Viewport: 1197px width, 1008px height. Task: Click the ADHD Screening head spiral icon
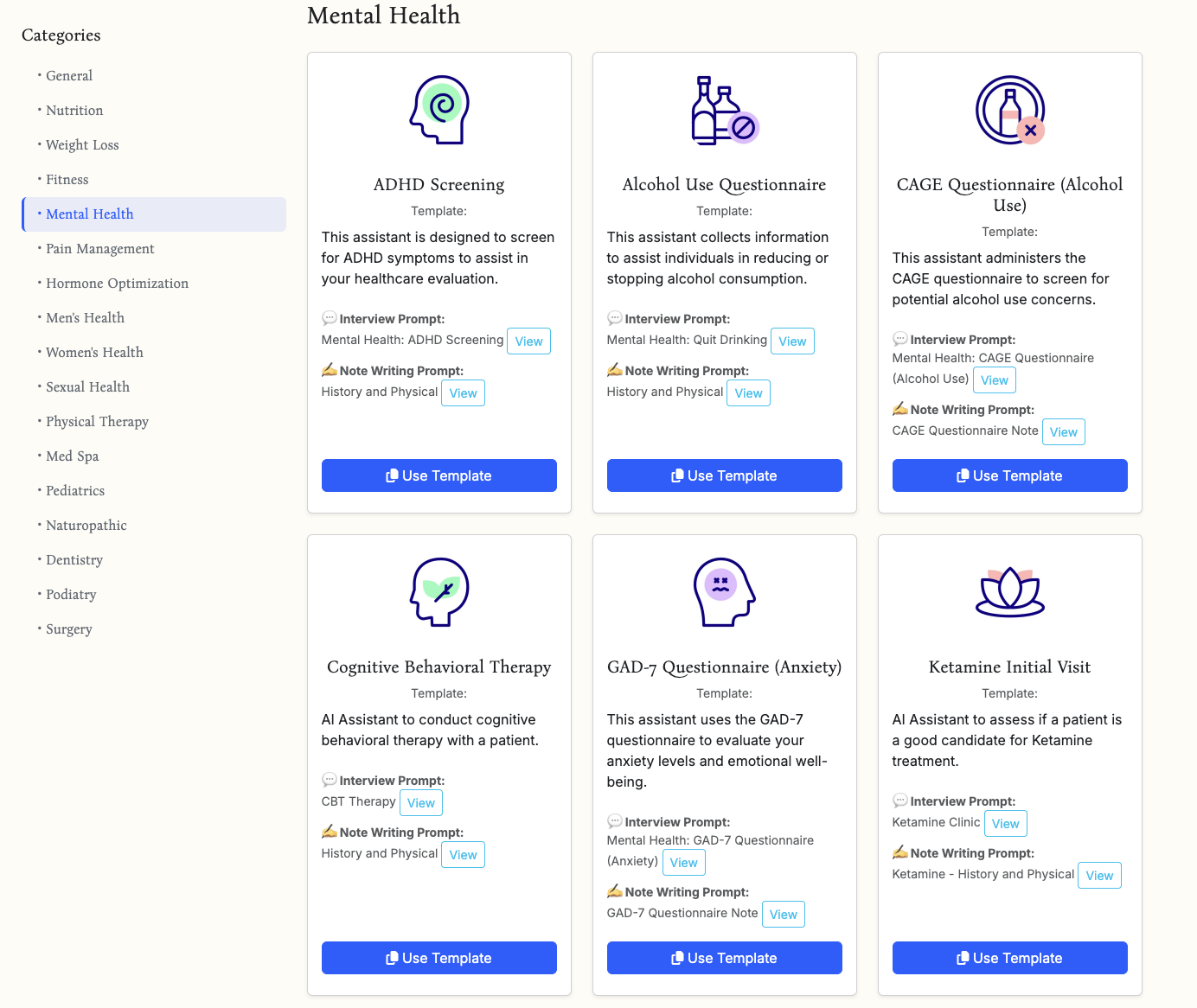(439, 110)
